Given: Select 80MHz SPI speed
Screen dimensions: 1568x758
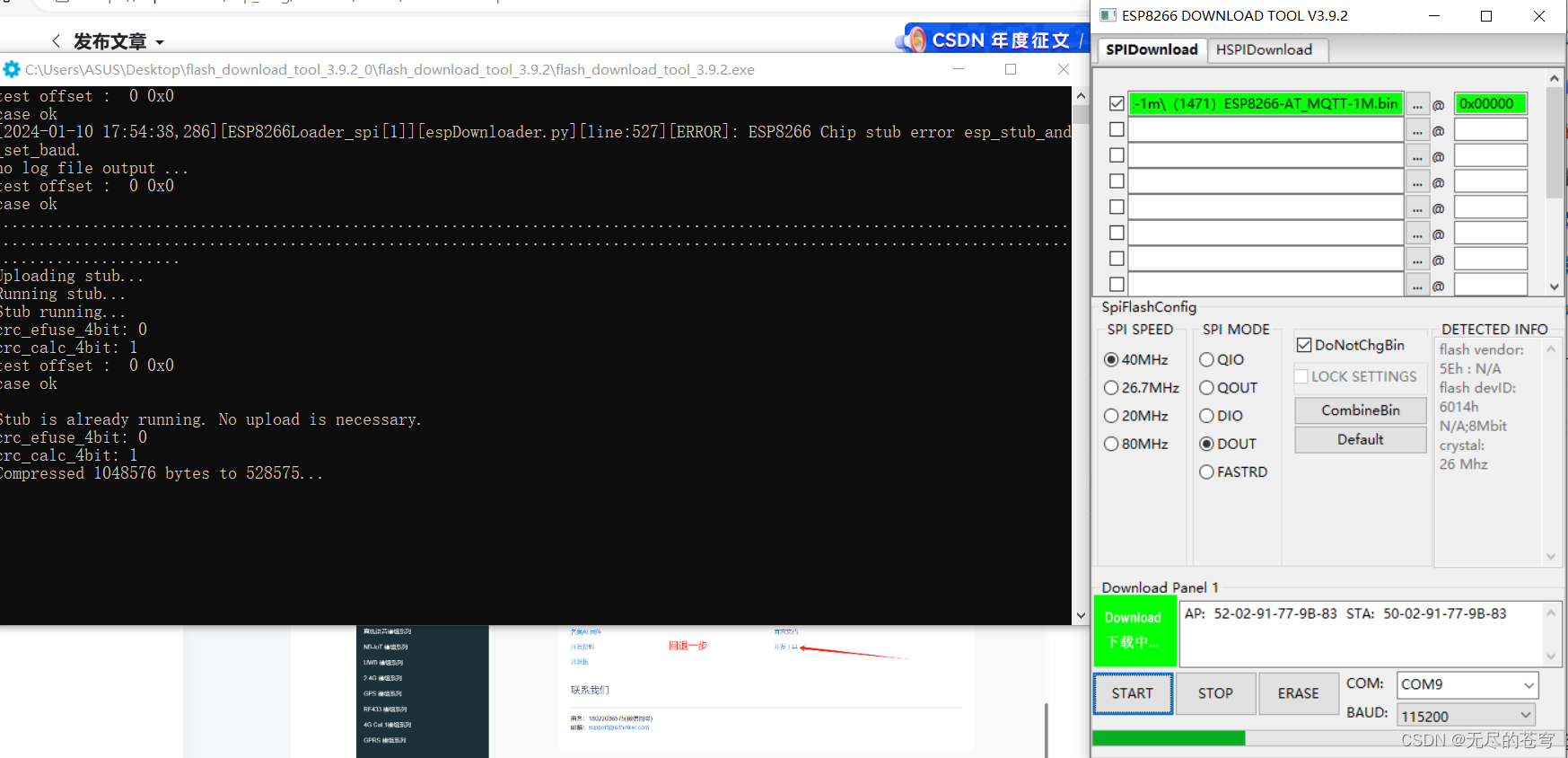Looking at the screenshot, I should point(1135,444).
